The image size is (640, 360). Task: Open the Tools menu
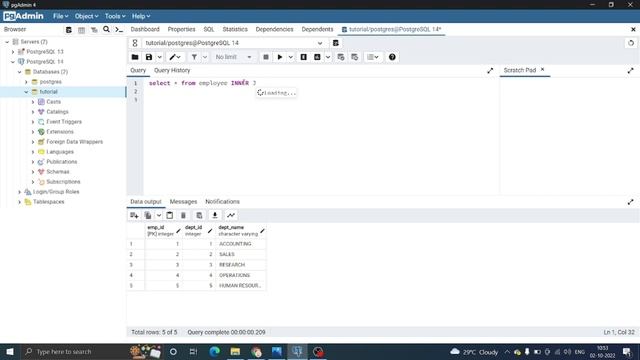coord(115,16)
